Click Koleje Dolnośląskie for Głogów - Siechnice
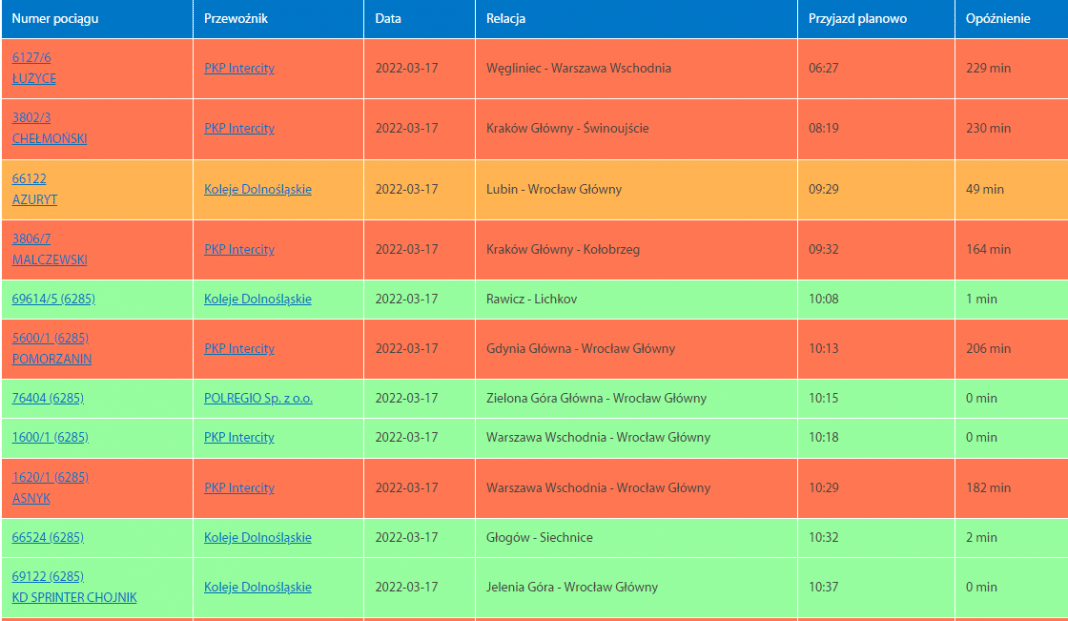This screenshot has width=1068, height=621. coord(257,537)
